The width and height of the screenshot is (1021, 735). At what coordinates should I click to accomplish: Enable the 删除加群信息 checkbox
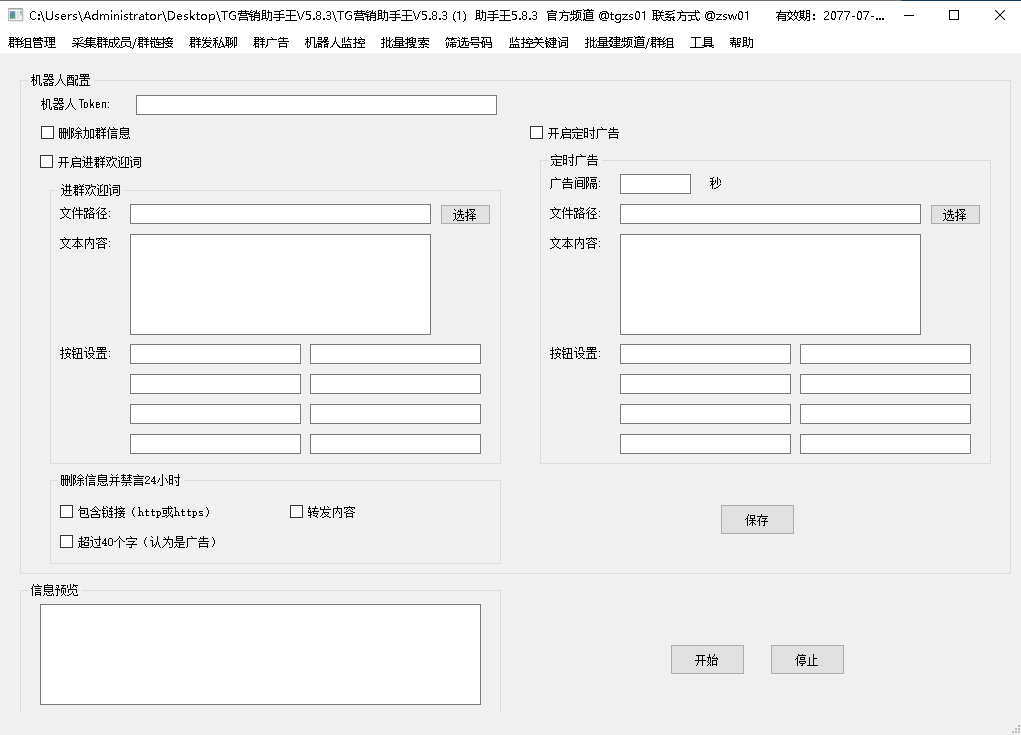click(x=47, y=133)
